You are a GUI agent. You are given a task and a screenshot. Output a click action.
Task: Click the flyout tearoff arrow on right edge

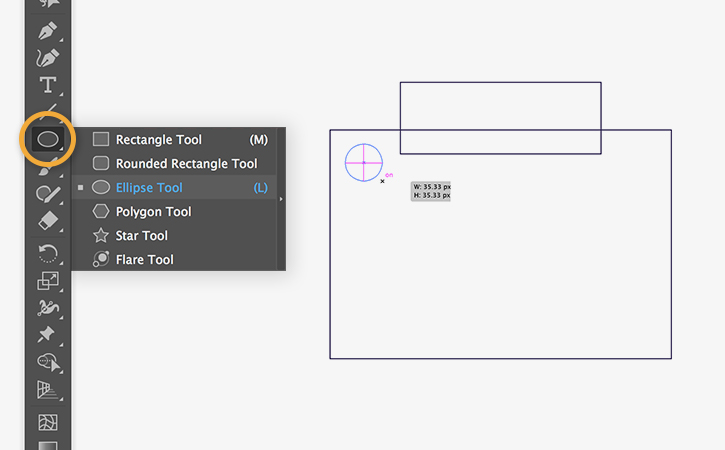(x=281, y=199)
